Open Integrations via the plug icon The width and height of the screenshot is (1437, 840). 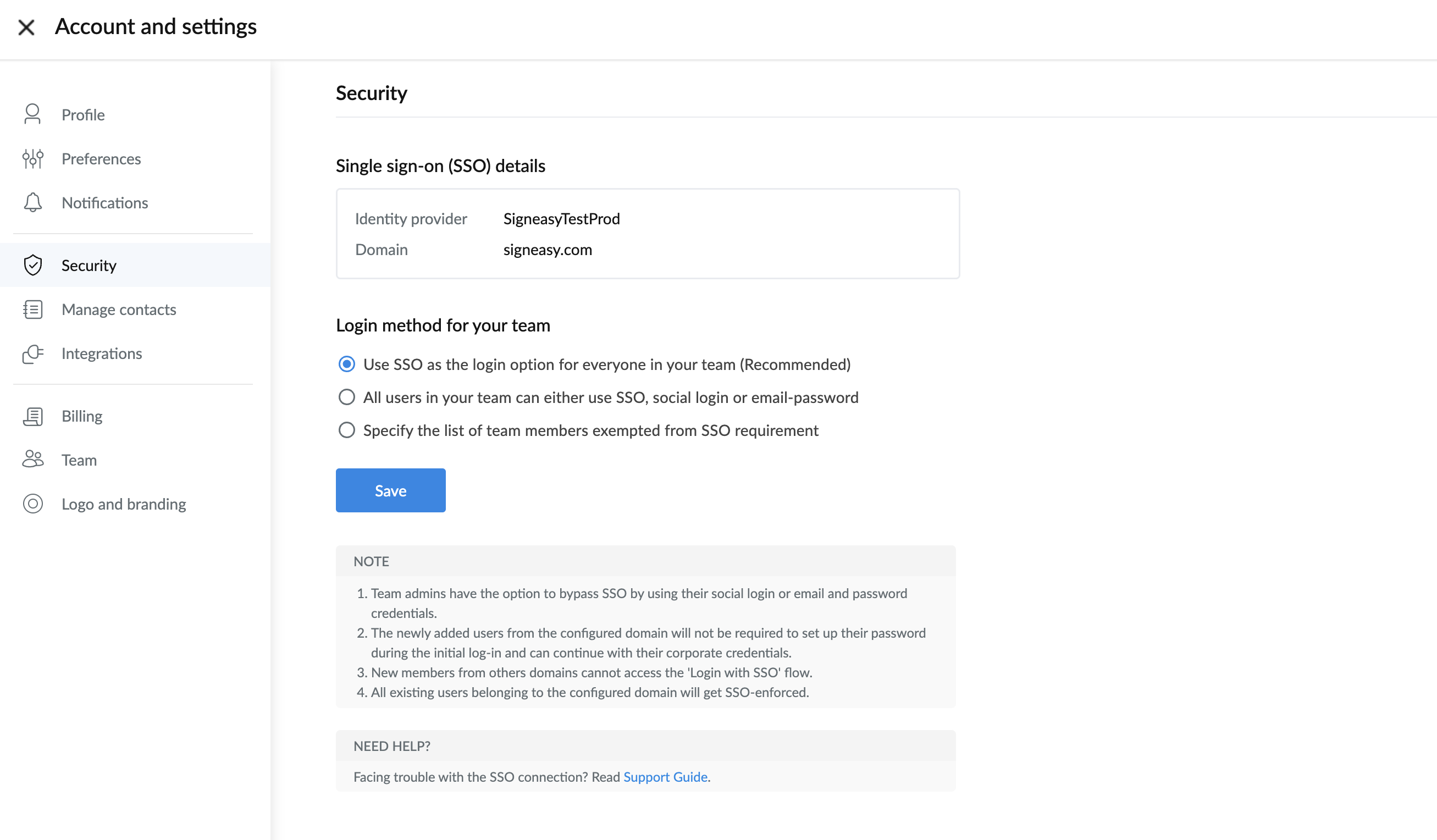click(x=32, y=353)
